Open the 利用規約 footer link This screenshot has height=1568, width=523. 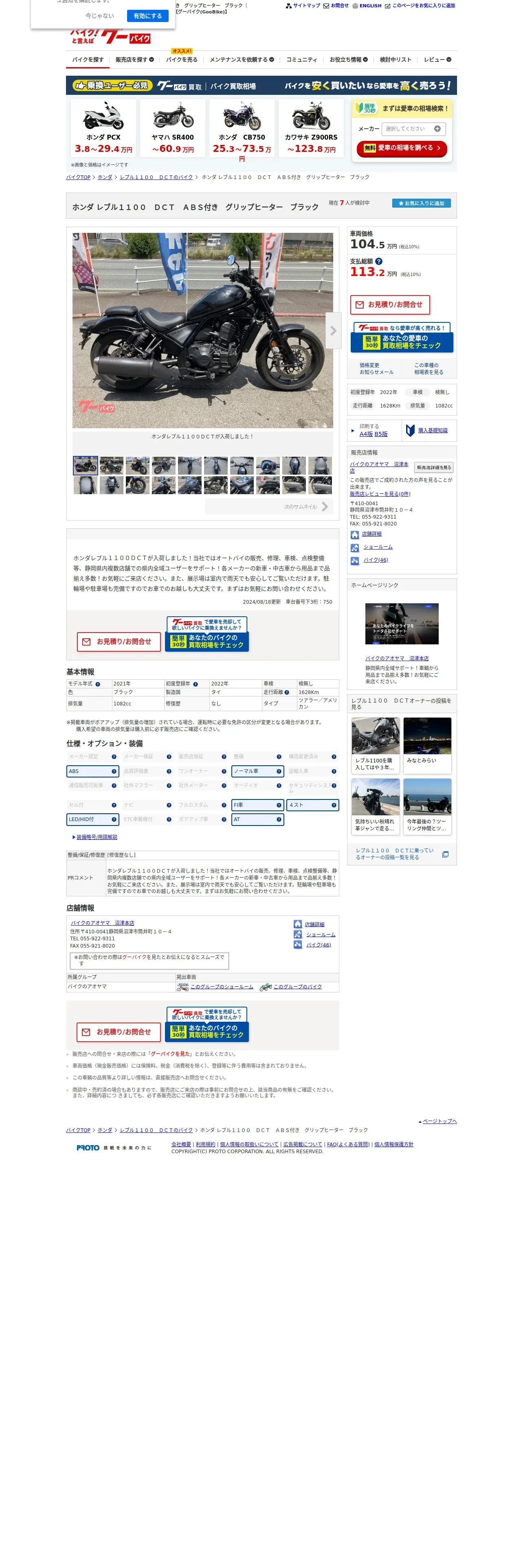tap(205, 1144)
